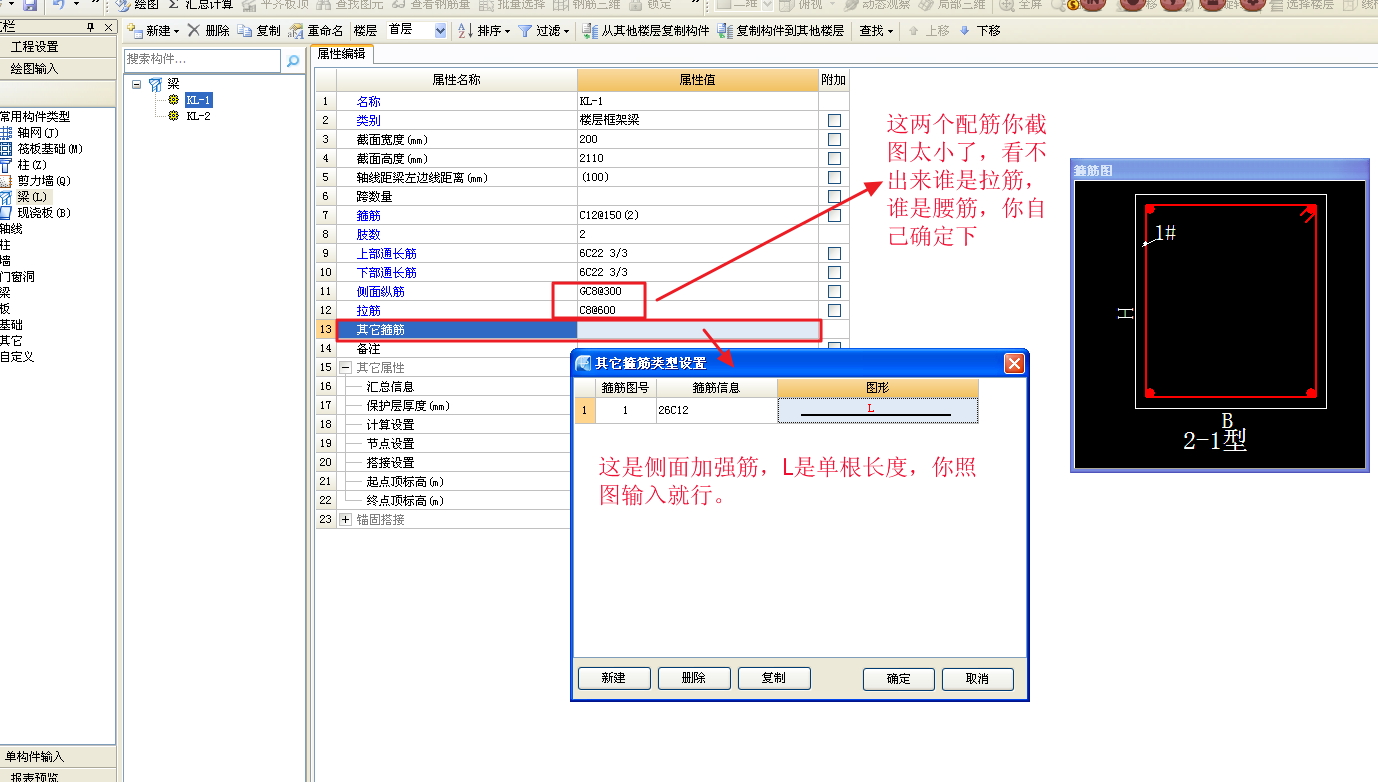The width and height of the screenshot is (1378, 782).
Task: Collapse the 其它属性 group
Action: click(345, 367)
